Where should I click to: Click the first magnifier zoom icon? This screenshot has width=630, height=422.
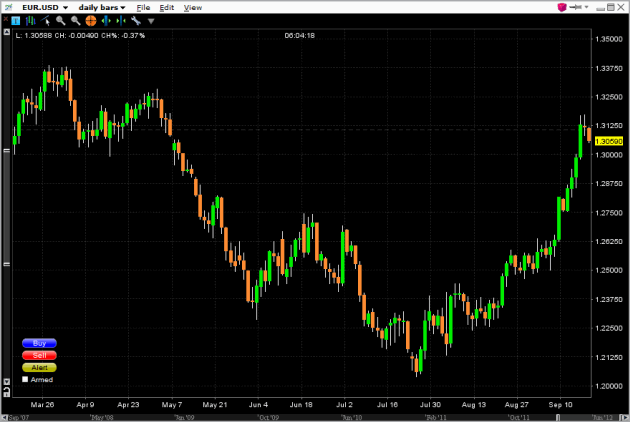[61, 20]
